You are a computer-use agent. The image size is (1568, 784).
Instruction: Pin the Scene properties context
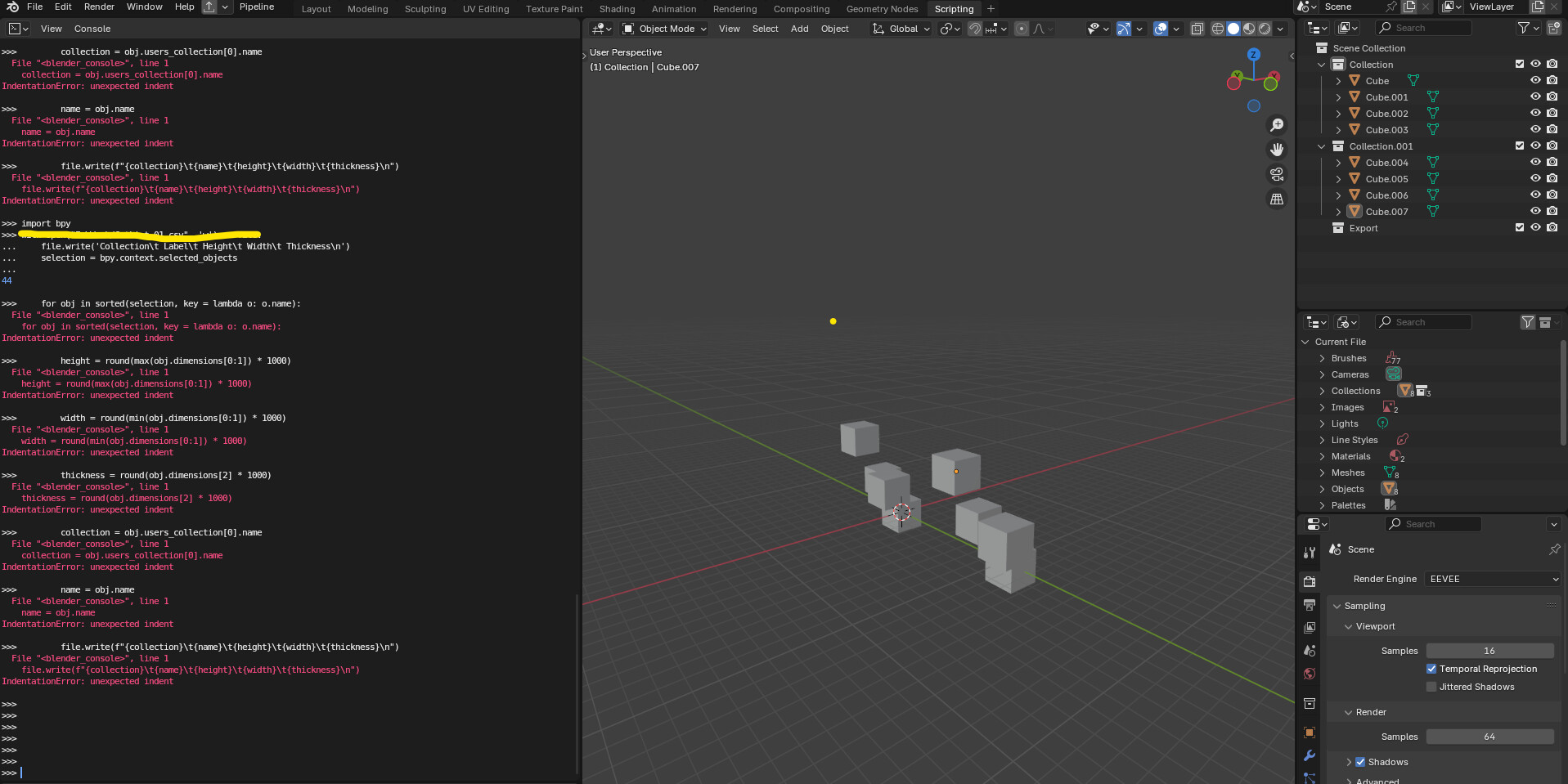click(1554, 549)
